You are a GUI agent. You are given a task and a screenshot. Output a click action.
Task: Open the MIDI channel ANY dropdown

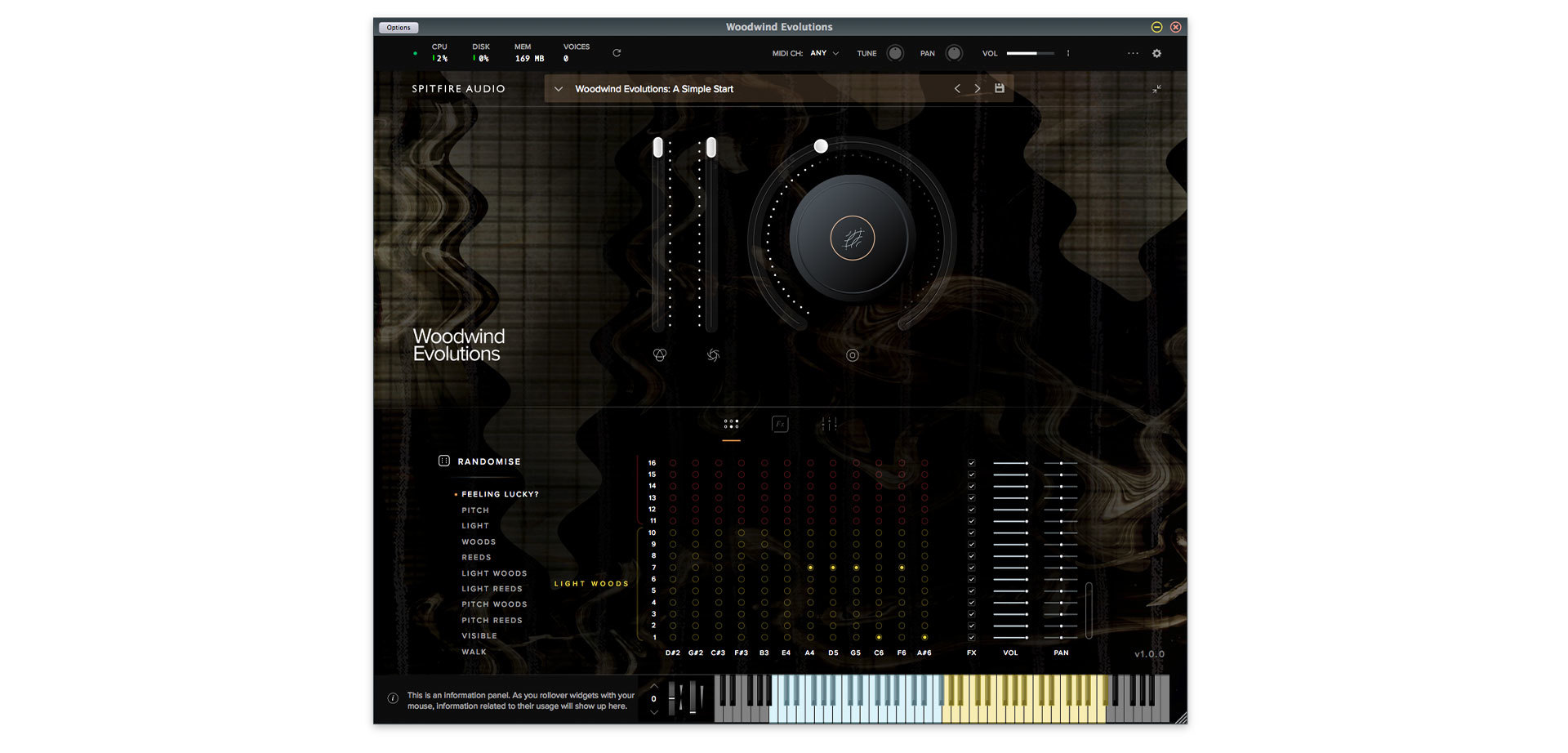[x=825, y=53]
